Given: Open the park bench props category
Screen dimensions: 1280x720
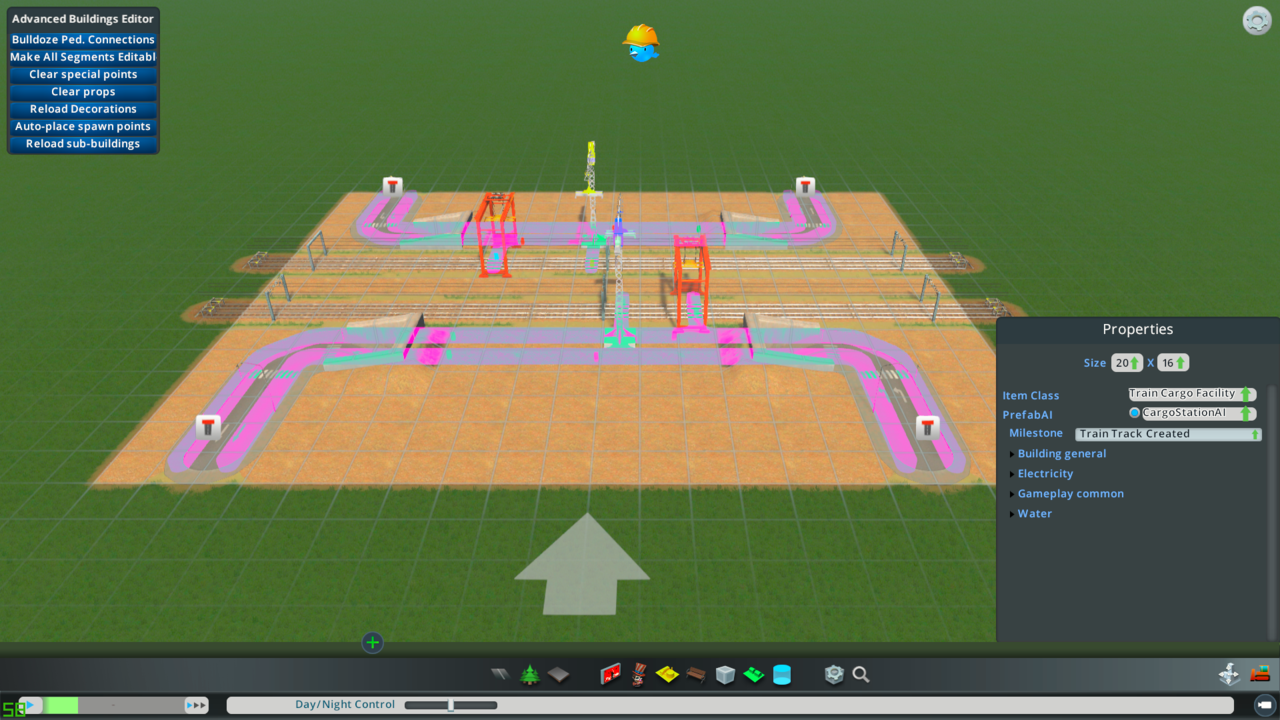Looking at the screenshot, I should (x=697, y=675).
